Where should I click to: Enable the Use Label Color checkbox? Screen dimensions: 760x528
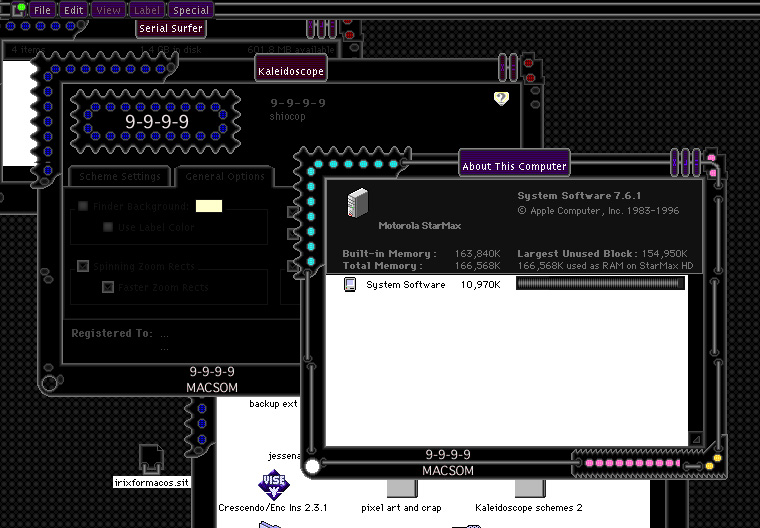click(x=108, y=227)
